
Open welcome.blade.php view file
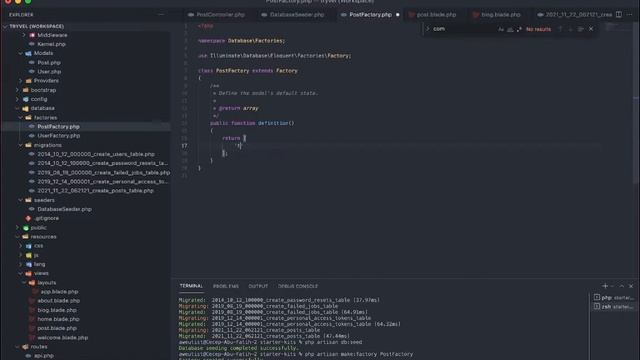[62, 338]
